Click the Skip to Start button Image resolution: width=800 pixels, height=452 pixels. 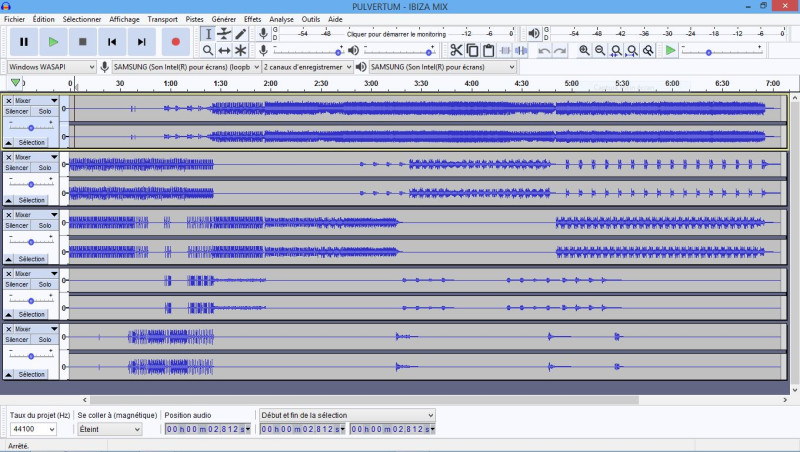pyautogui.click(x=113, y=42)
